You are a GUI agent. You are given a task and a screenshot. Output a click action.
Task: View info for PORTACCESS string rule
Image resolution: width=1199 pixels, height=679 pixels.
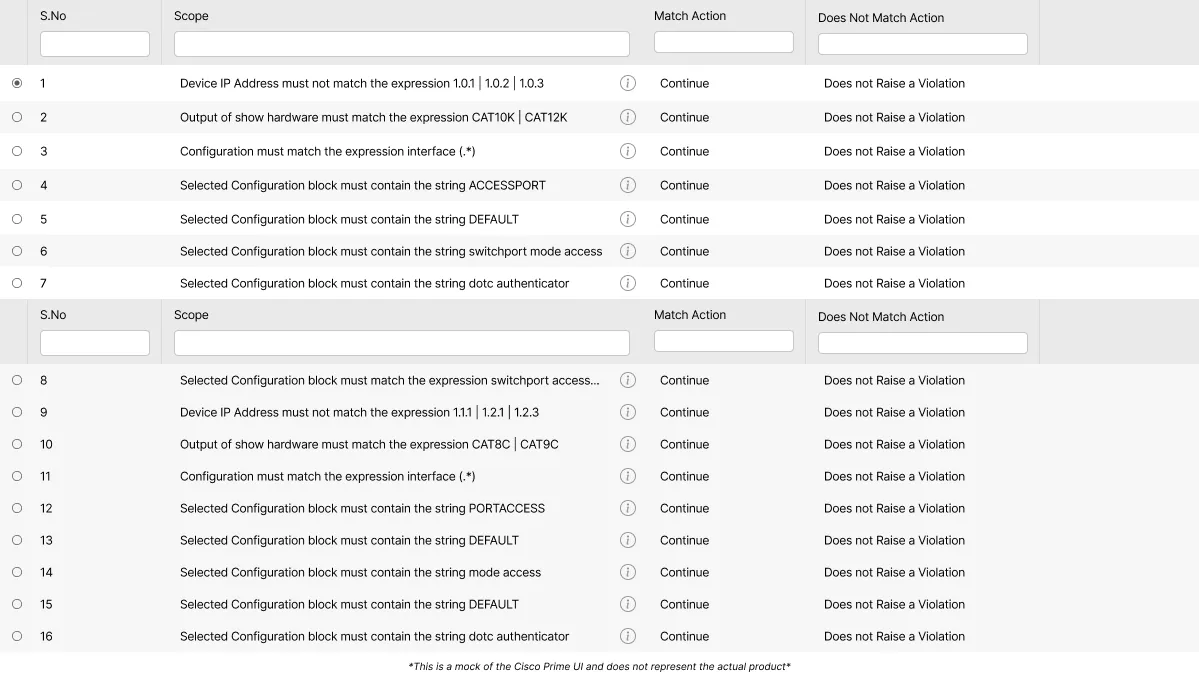point(628,508)
